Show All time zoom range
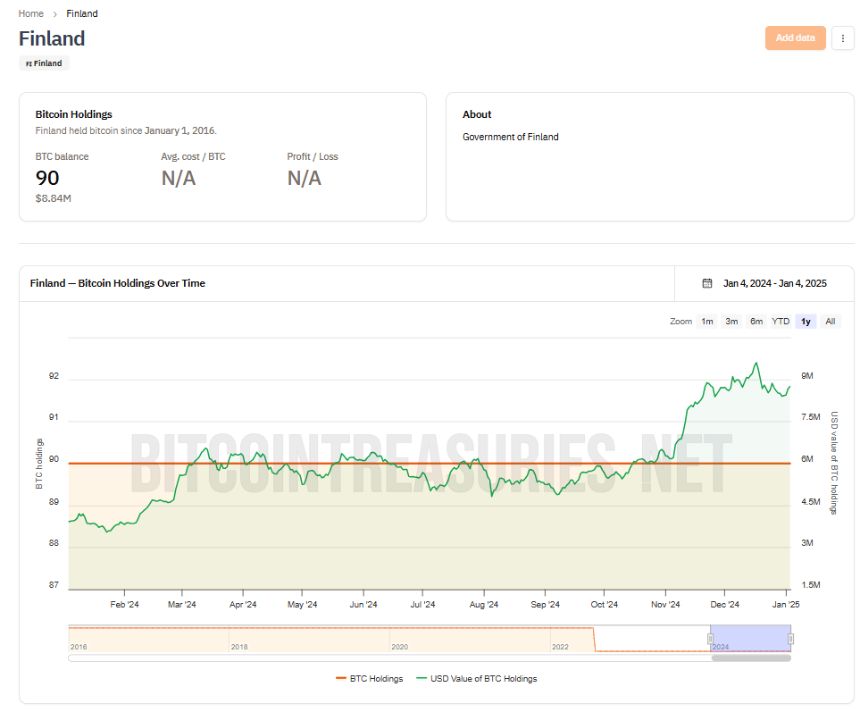The width and height of the screenshot is (860, 712). (x=830, y=321)
